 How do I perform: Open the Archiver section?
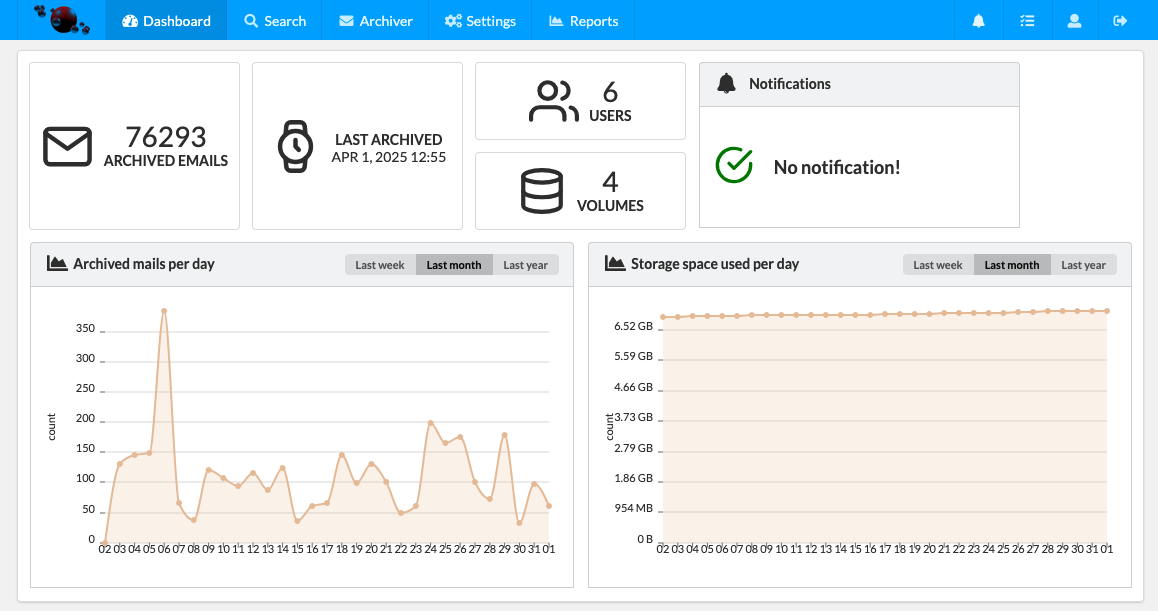(x=376, y=21)
